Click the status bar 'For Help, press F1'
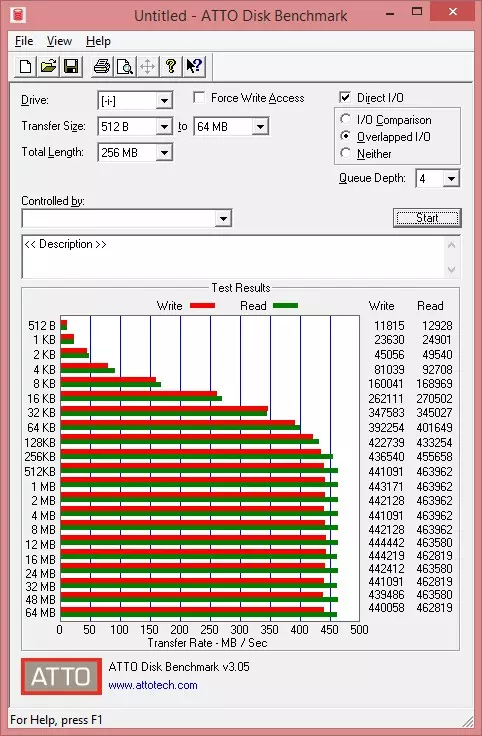This screenshot has width=482, height=736. click(x=56, y=720)
